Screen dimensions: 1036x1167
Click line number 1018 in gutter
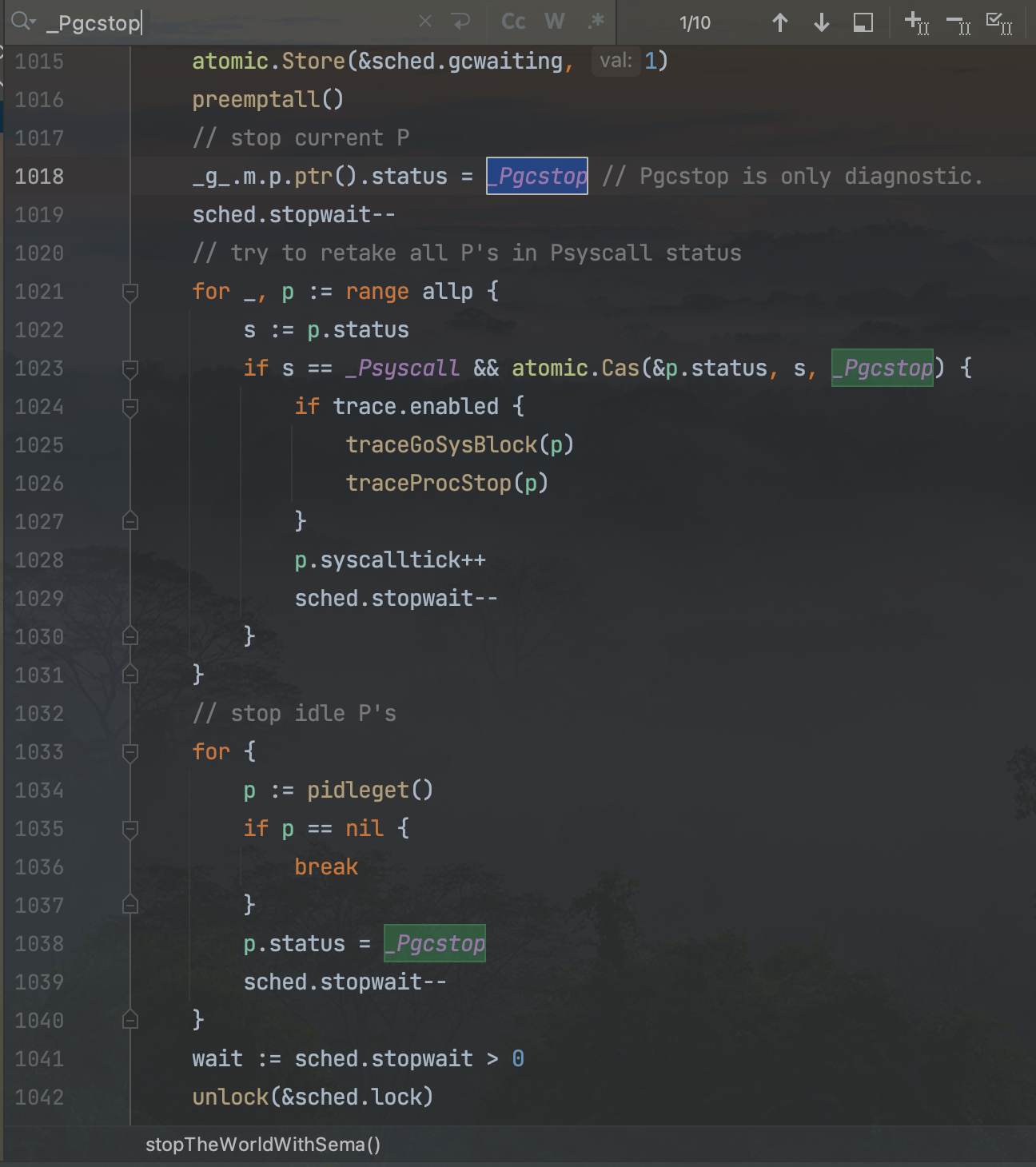(x=39, y=177)
